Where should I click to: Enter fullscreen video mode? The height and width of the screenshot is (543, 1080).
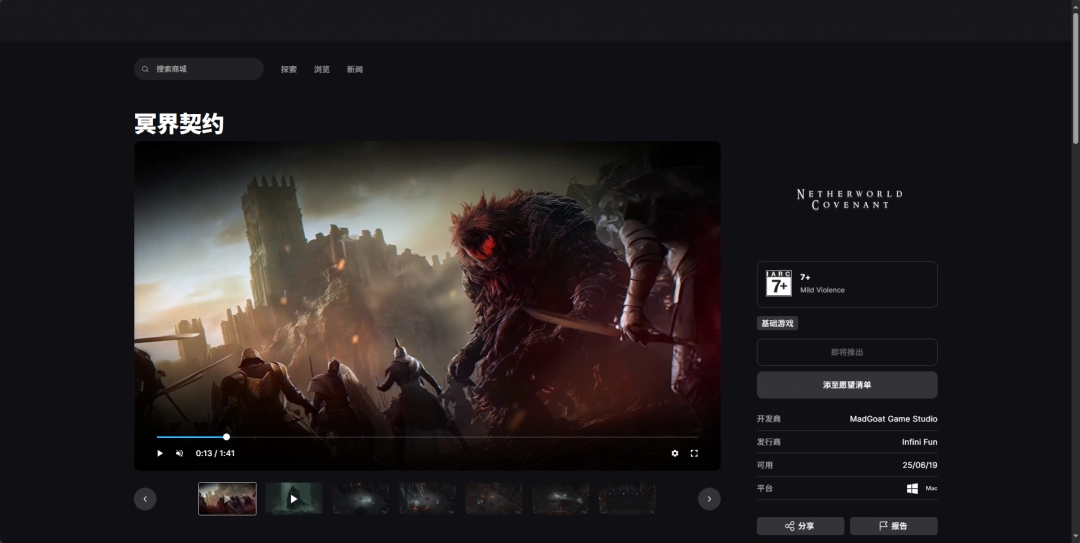click(694, 453)
